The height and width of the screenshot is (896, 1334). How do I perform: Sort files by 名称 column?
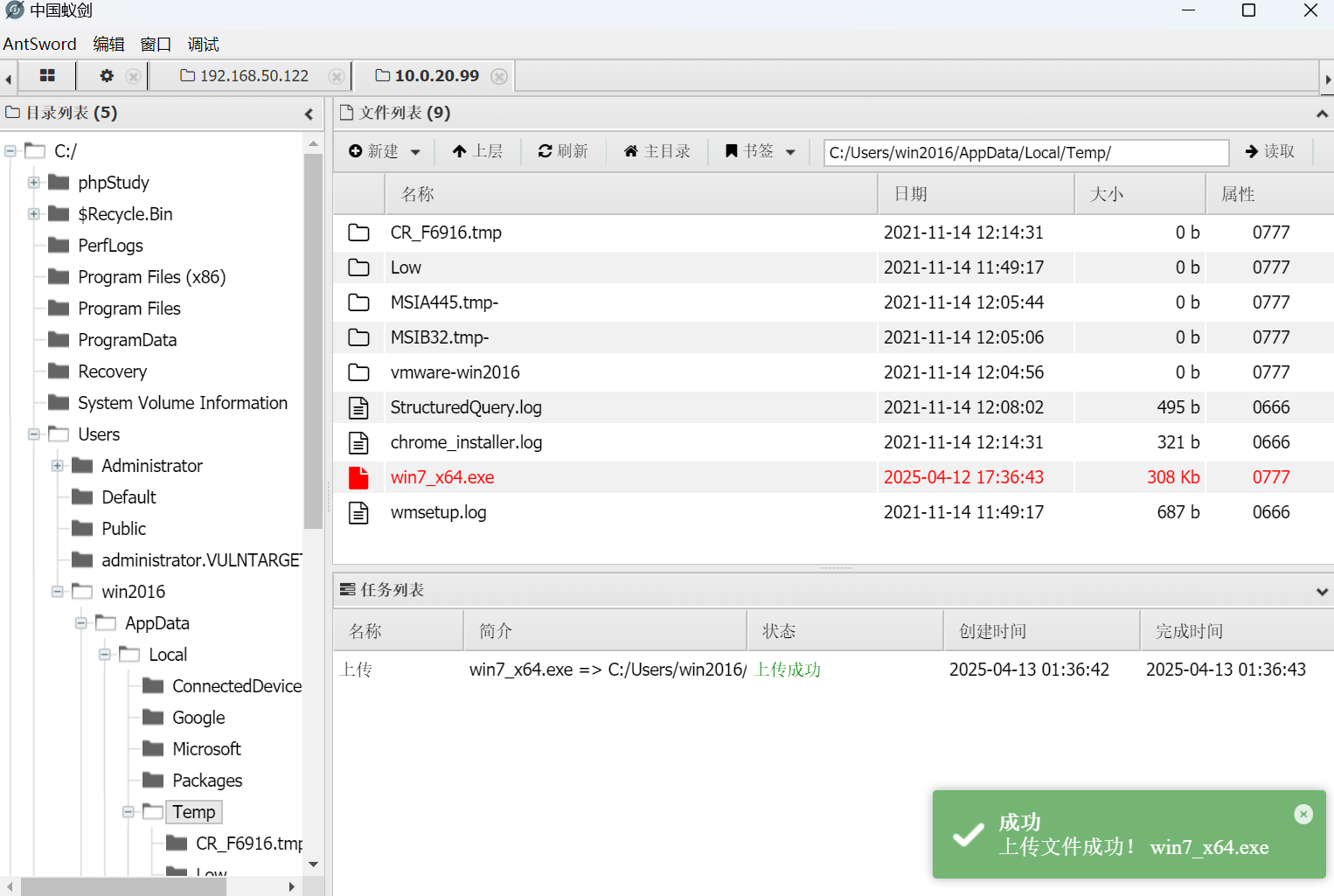pyautogui.click(x=631, y=194)
